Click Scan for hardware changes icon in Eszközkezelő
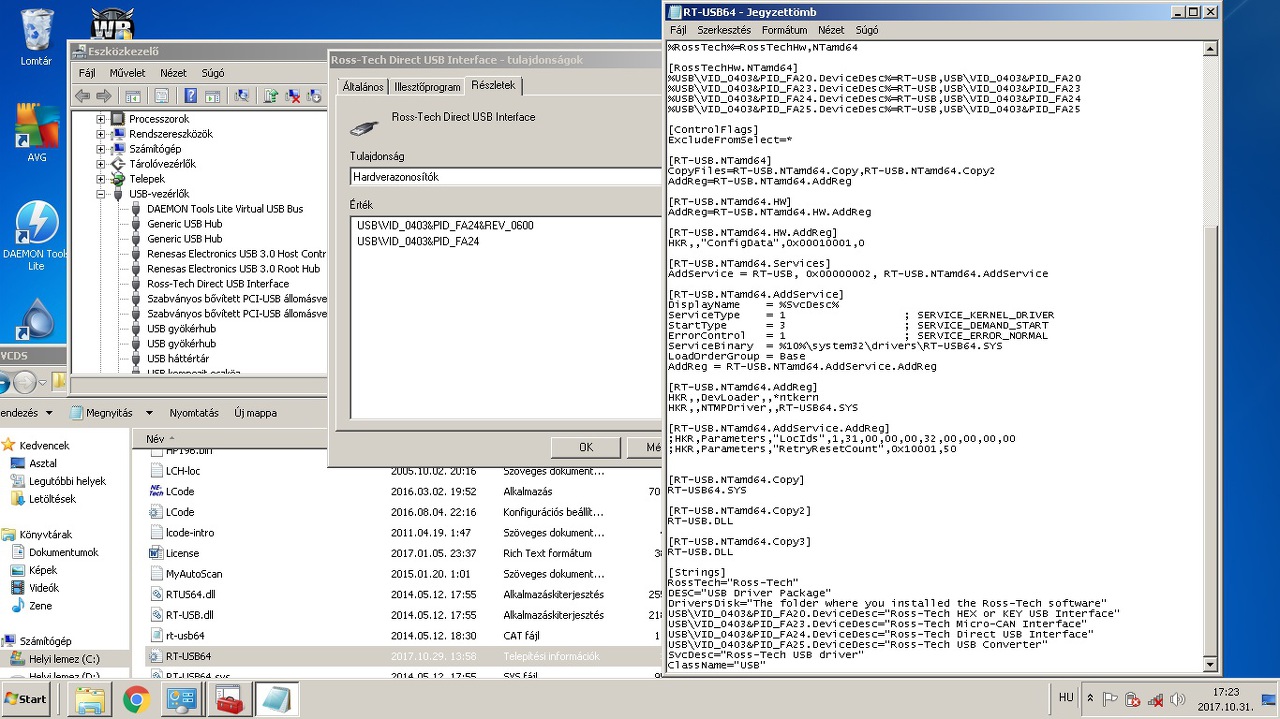This screenshot has height=719, width=1280. [x=241, y=96]
